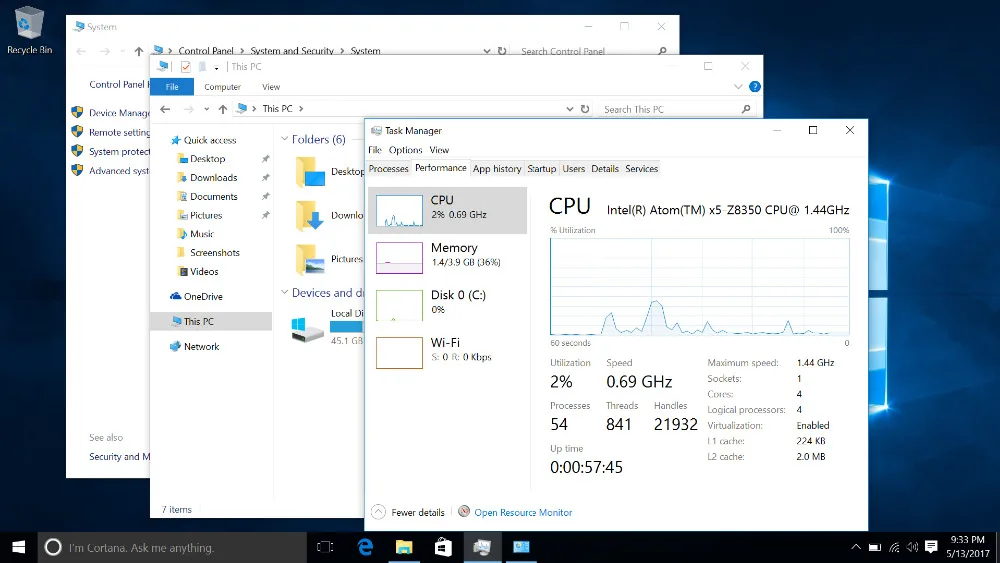This screenshot has width=1000, height=563.
Task: Select Network in navigation pane
Action: 195,346
